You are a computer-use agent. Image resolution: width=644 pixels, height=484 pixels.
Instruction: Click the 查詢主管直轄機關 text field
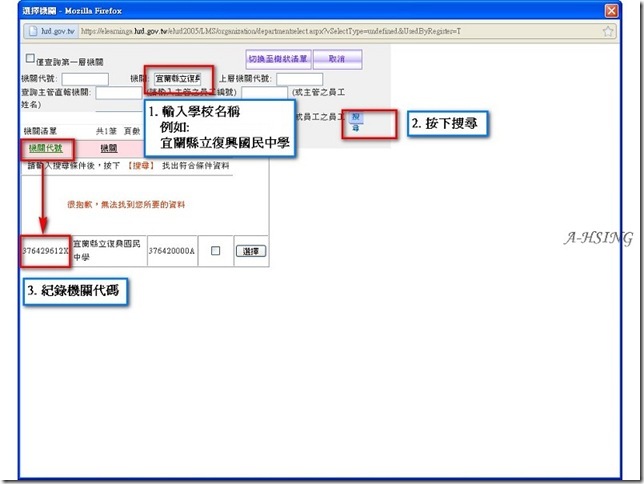point(119,92)
